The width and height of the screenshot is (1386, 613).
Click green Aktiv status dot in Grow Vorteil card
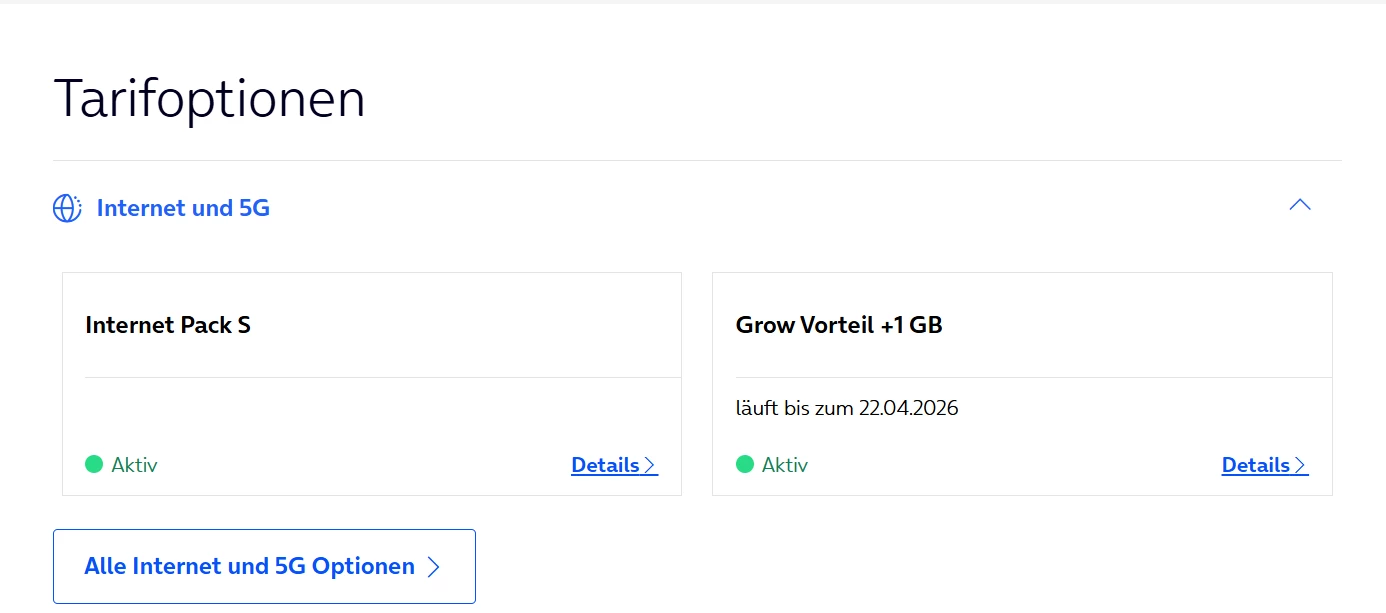tap(744, 464)
